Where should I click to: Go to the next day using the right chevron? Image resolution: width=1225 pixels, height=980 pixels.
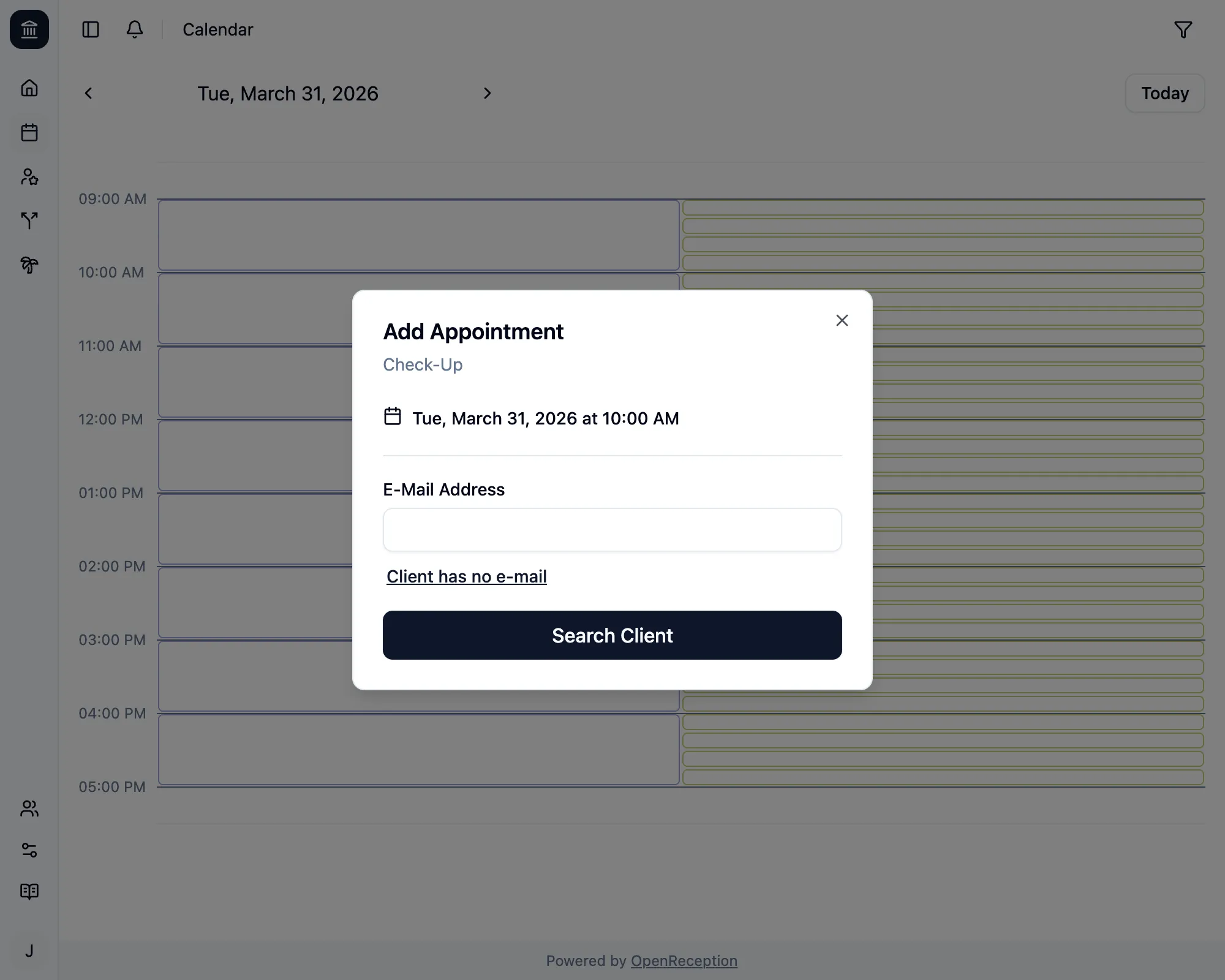(x=487, y=93)
